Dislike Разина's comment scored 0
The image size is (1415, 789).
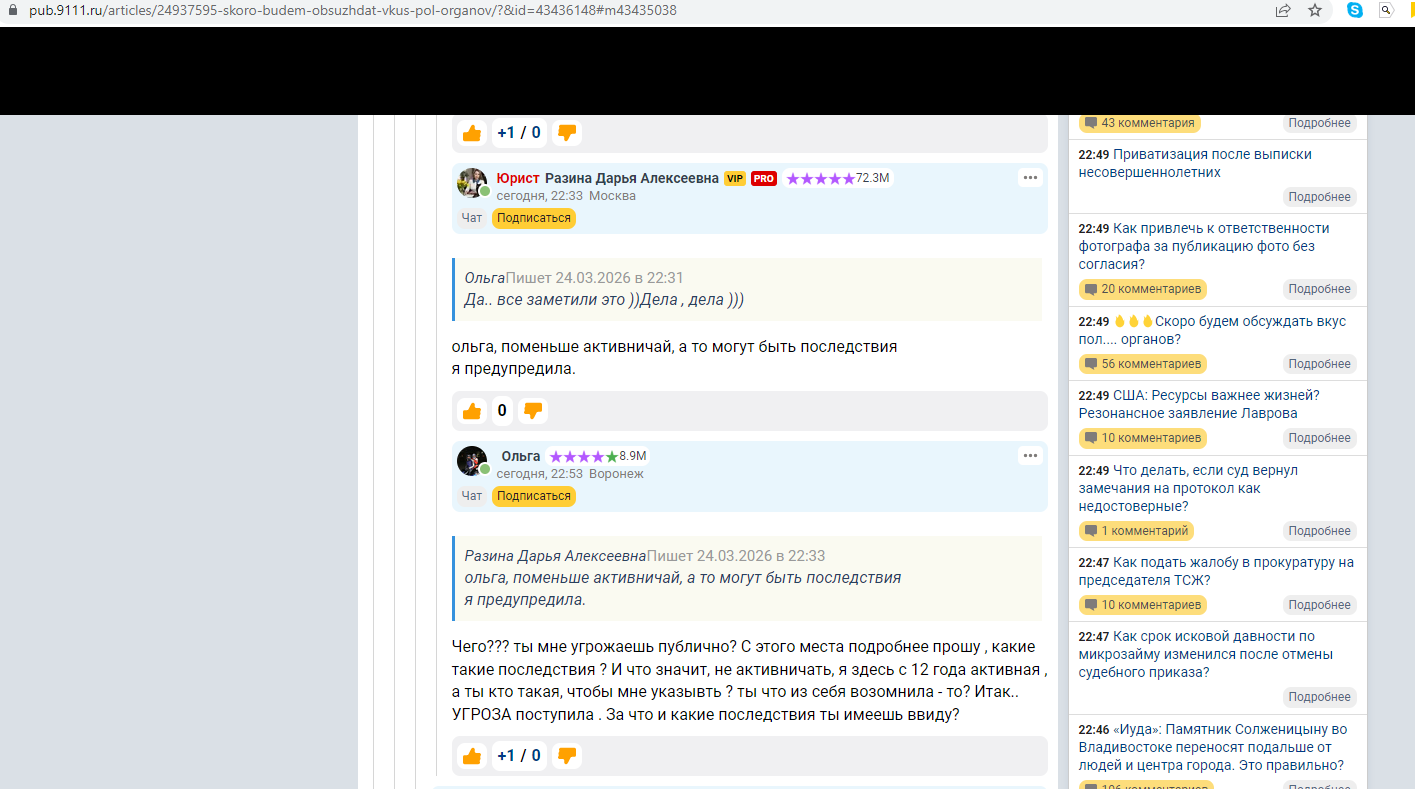point(533,411)
